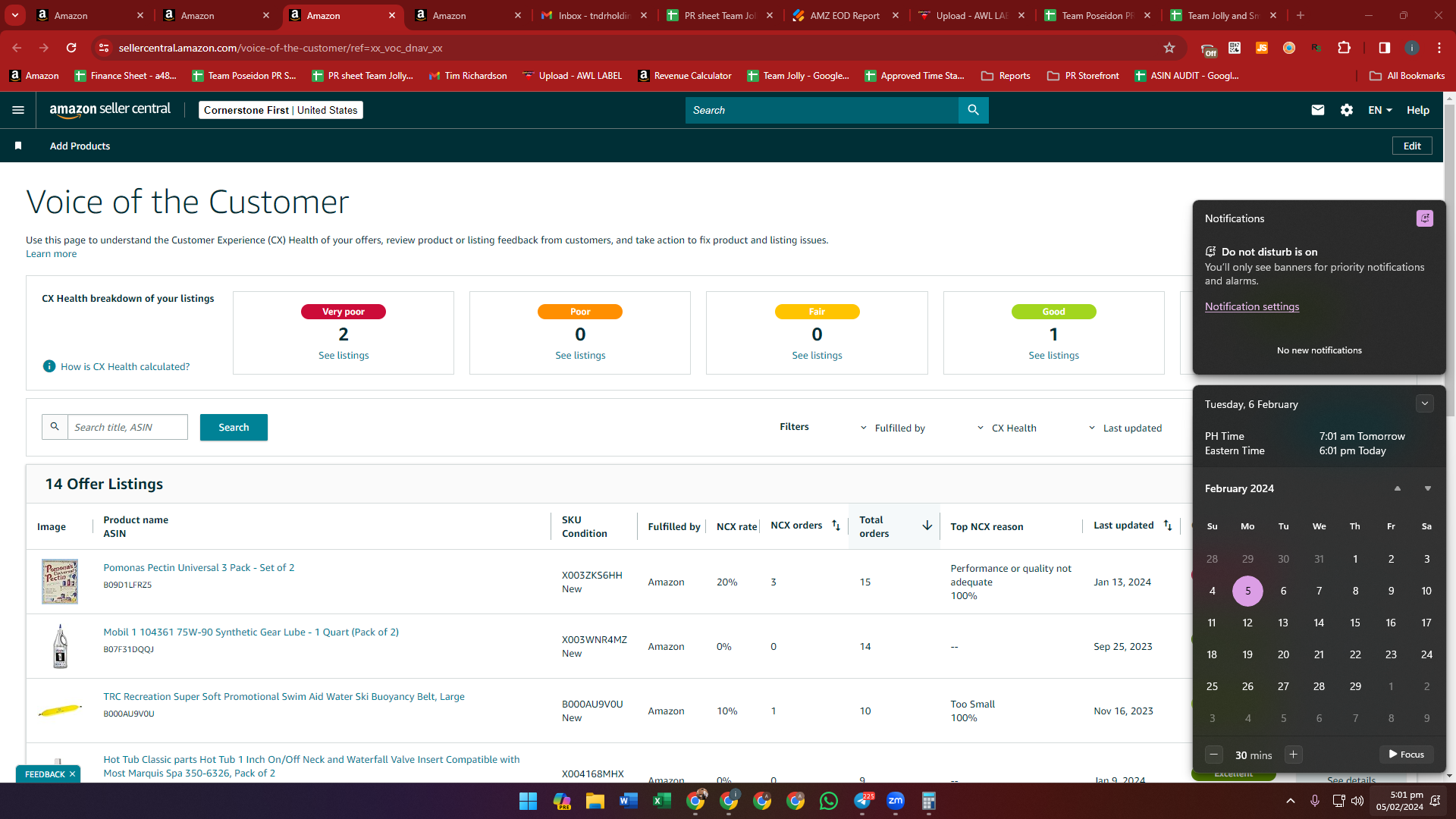
Task: Open the 'Off' badge extension icon
Action: [1208, 49]
